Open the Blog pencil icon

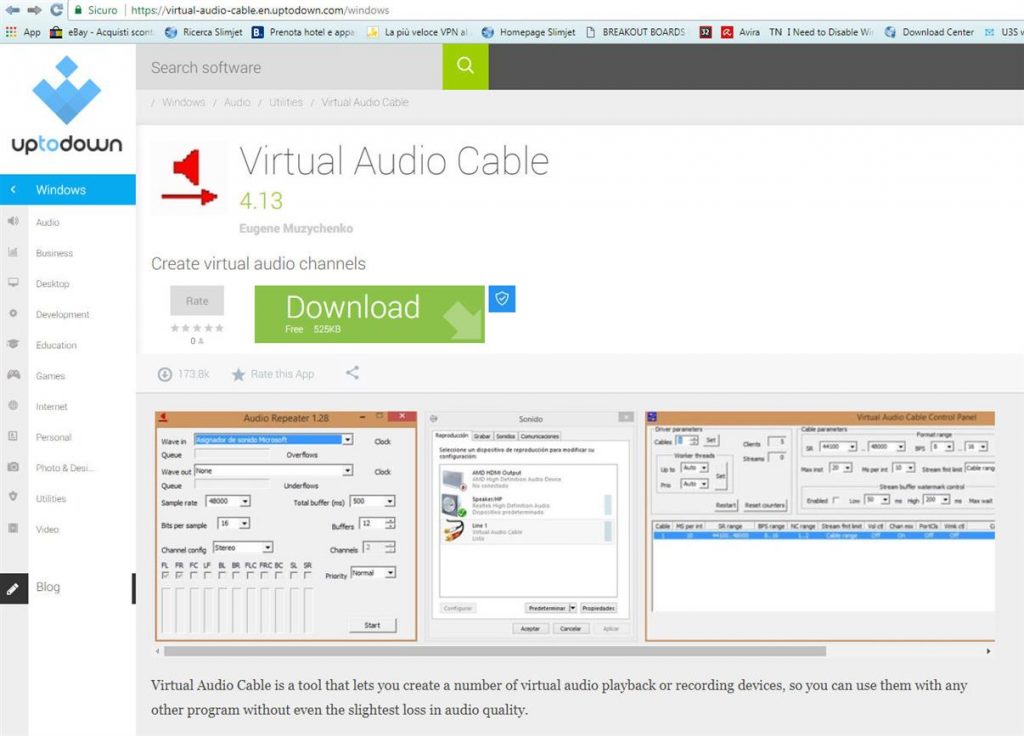click(x=13, y=588)
